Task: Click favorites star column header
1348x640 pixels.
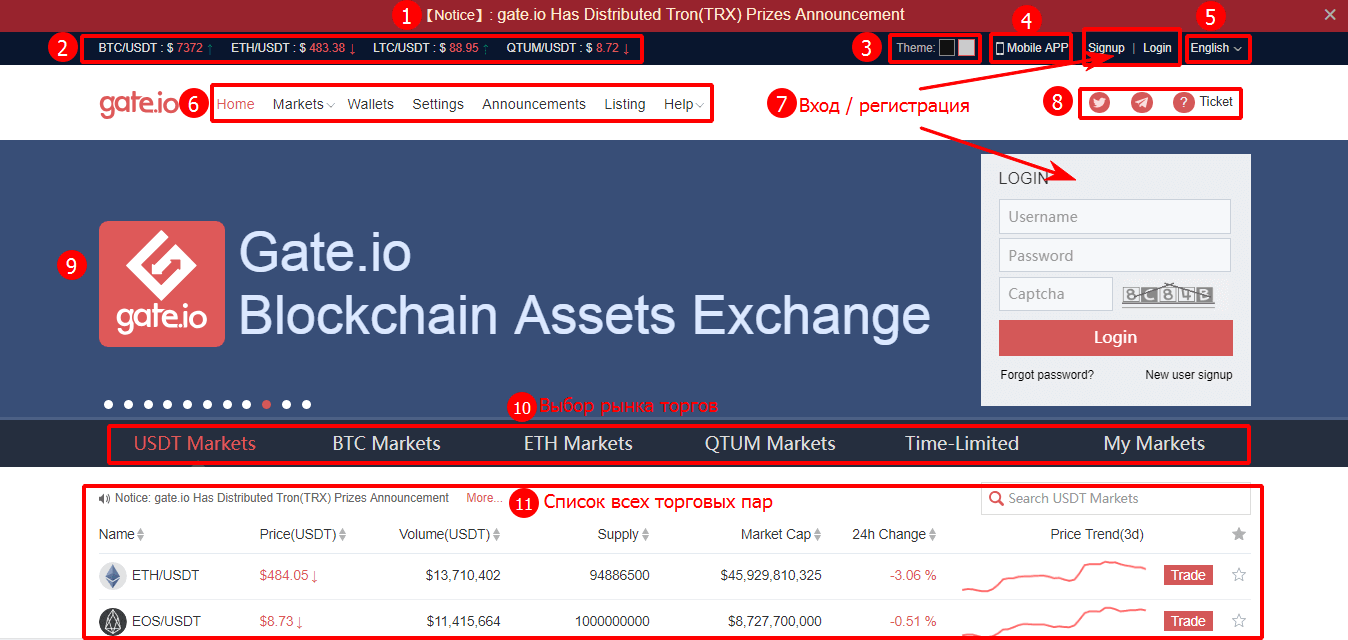Action: point(1239,534)
